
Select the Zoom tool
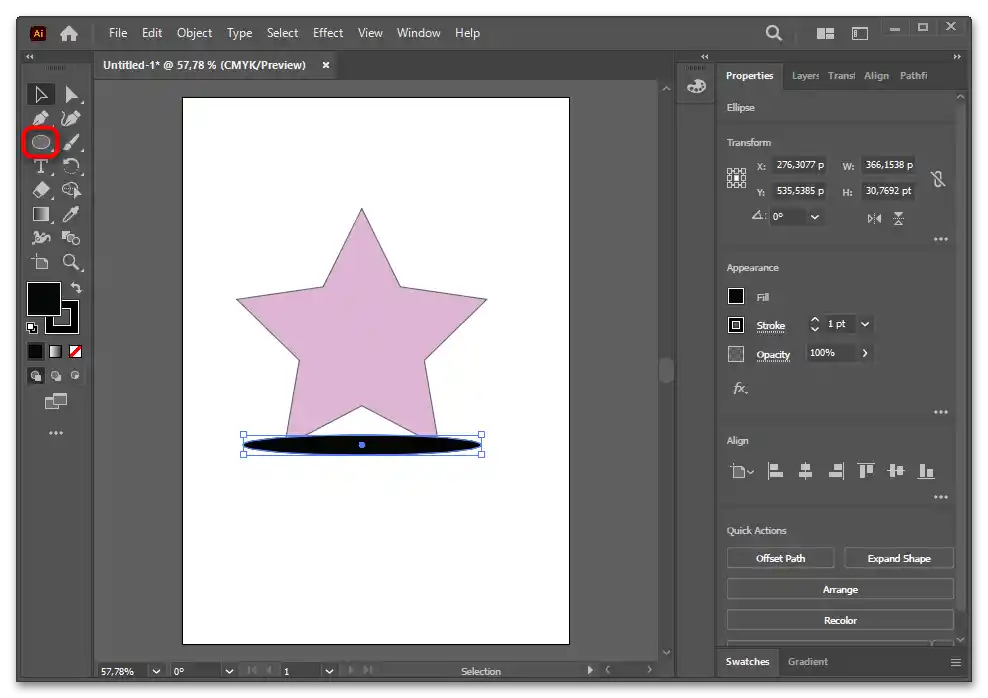71,262
